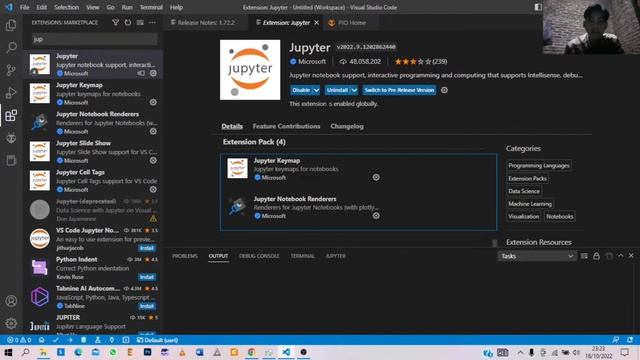Open the Explorer view in activity bar
The image size is (640, 360).
[11, 25]
